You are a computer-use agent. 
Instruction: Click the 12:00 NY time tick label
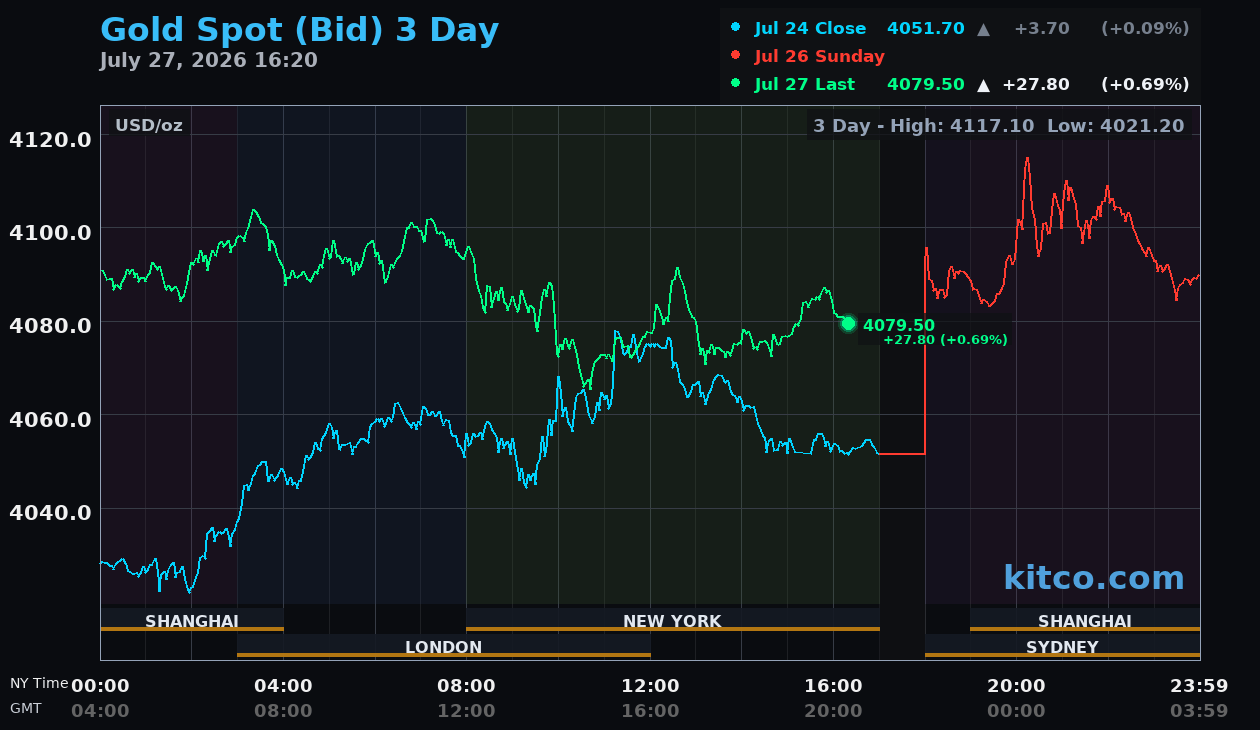tap(650, 686)
